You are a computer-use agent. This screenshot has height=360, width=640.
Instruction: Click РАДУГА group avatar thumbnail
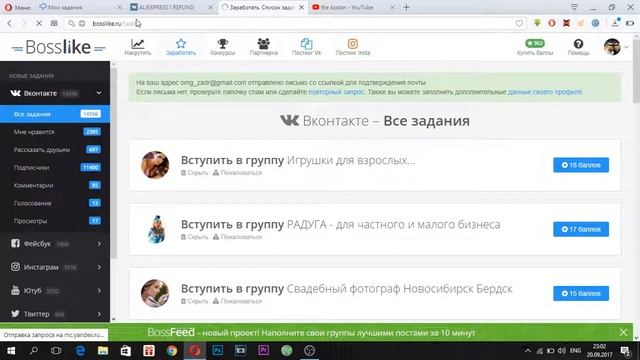[x=156, y=229]
